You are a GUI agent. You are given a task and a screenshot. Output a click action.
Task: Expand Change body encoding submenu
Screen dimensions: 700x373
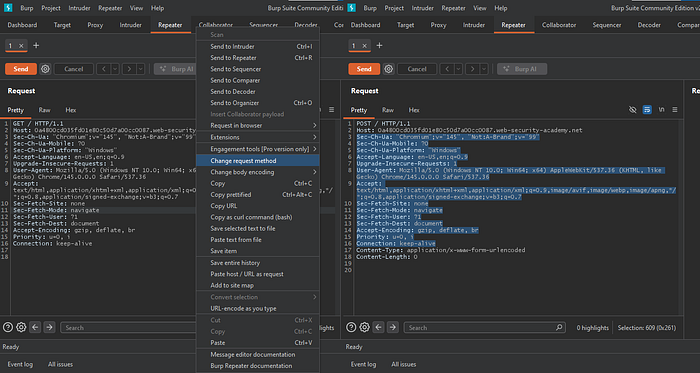click(258, 172)
